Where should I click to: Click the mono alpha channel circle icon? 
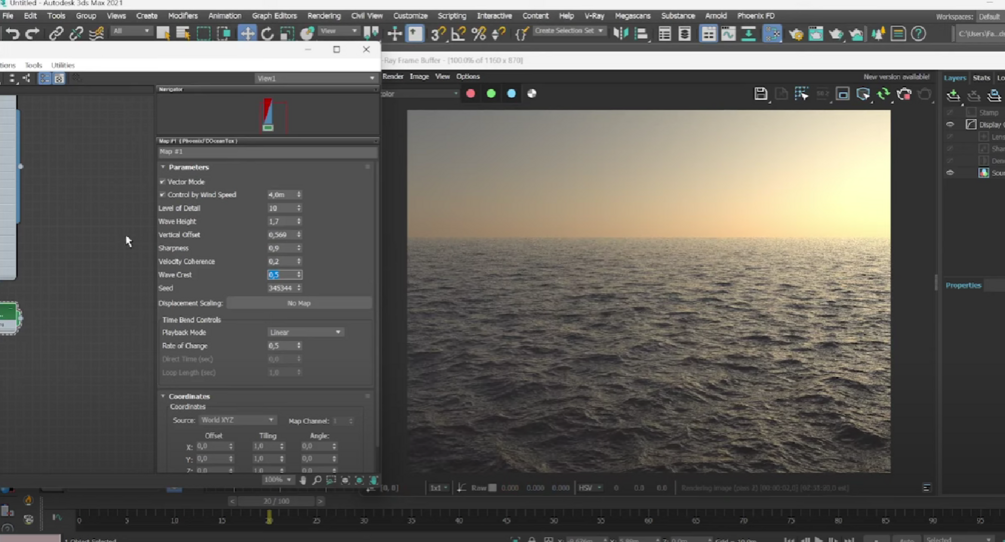[x=532, y=94]
